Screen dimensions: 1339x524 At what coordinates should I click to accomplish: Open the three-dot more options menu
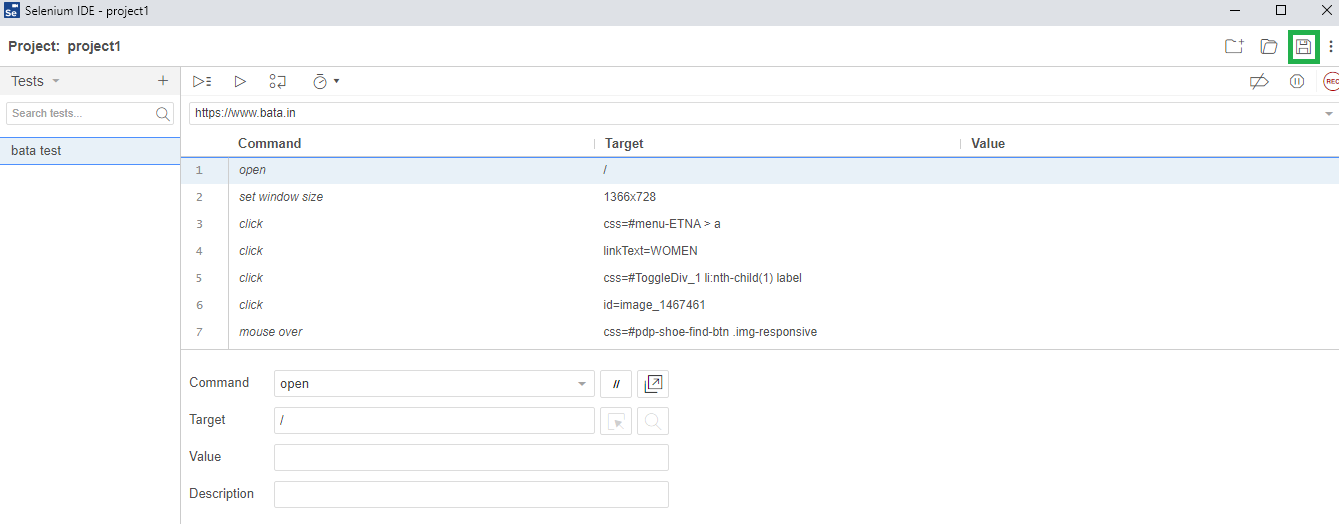tap(1330, 46)
